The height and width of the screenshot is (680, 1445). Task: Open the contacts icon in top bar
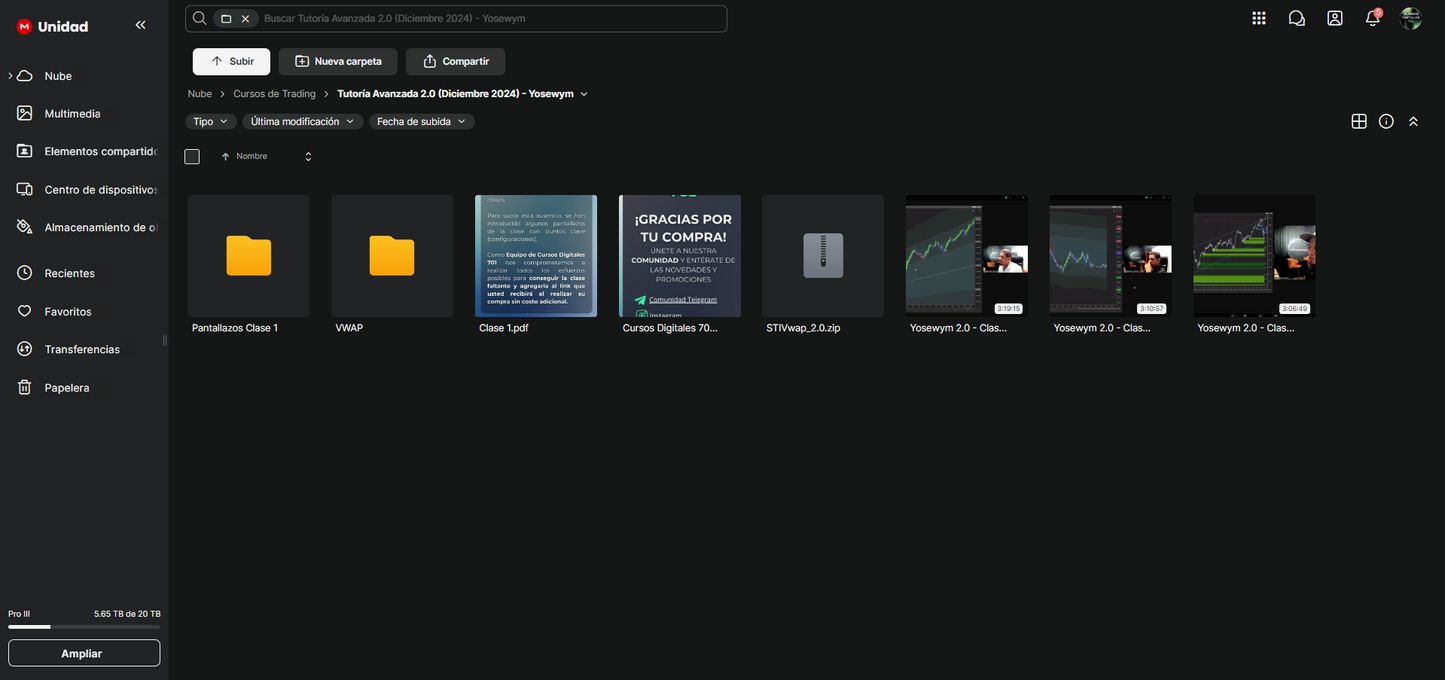[x=1334, y=18]
